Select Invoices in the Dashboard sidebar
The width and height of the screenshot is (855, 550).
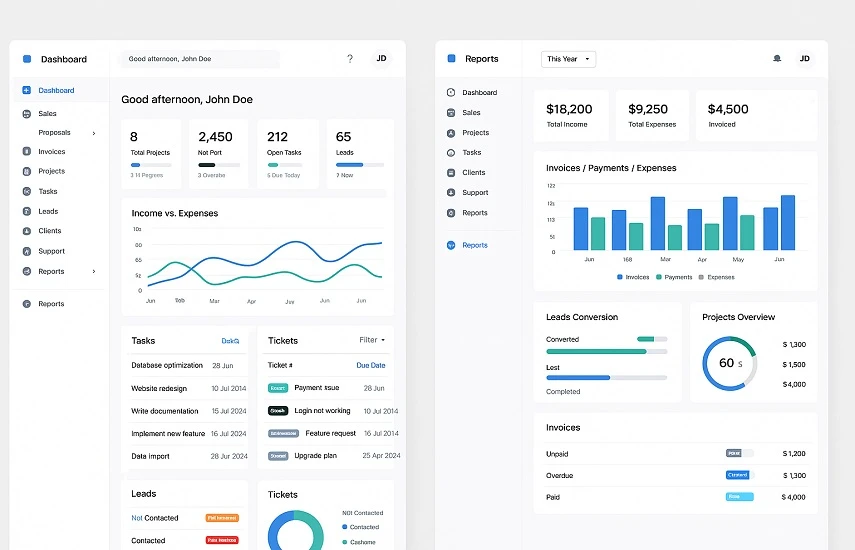tap(52, 152)
